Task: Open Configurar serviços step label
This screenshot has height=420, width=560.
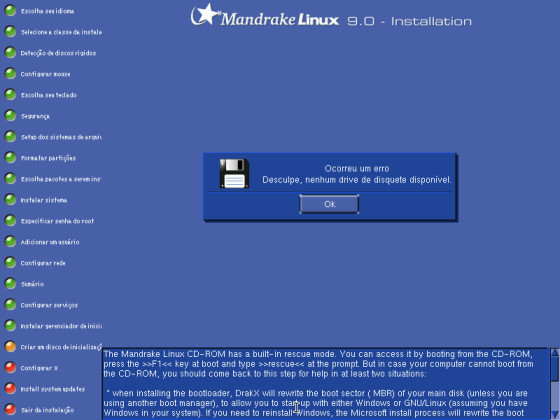Action: point(49,305)
